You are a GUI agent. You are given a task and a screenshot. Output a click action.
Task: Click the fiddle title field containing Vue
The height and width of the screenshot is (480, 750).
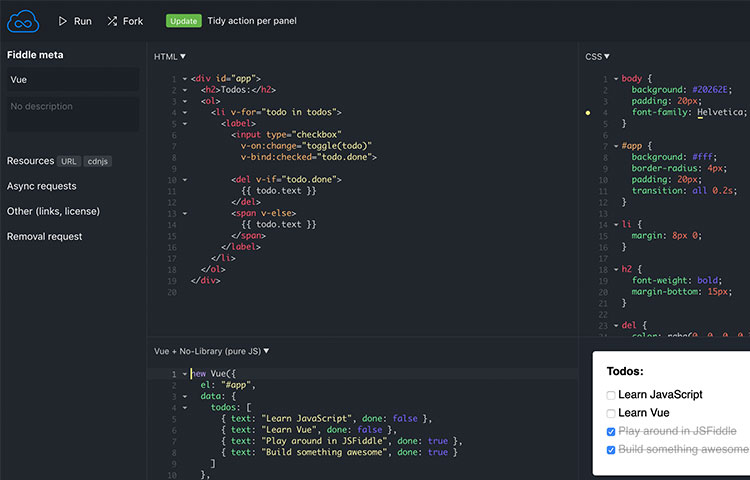[x=73, y=80]
